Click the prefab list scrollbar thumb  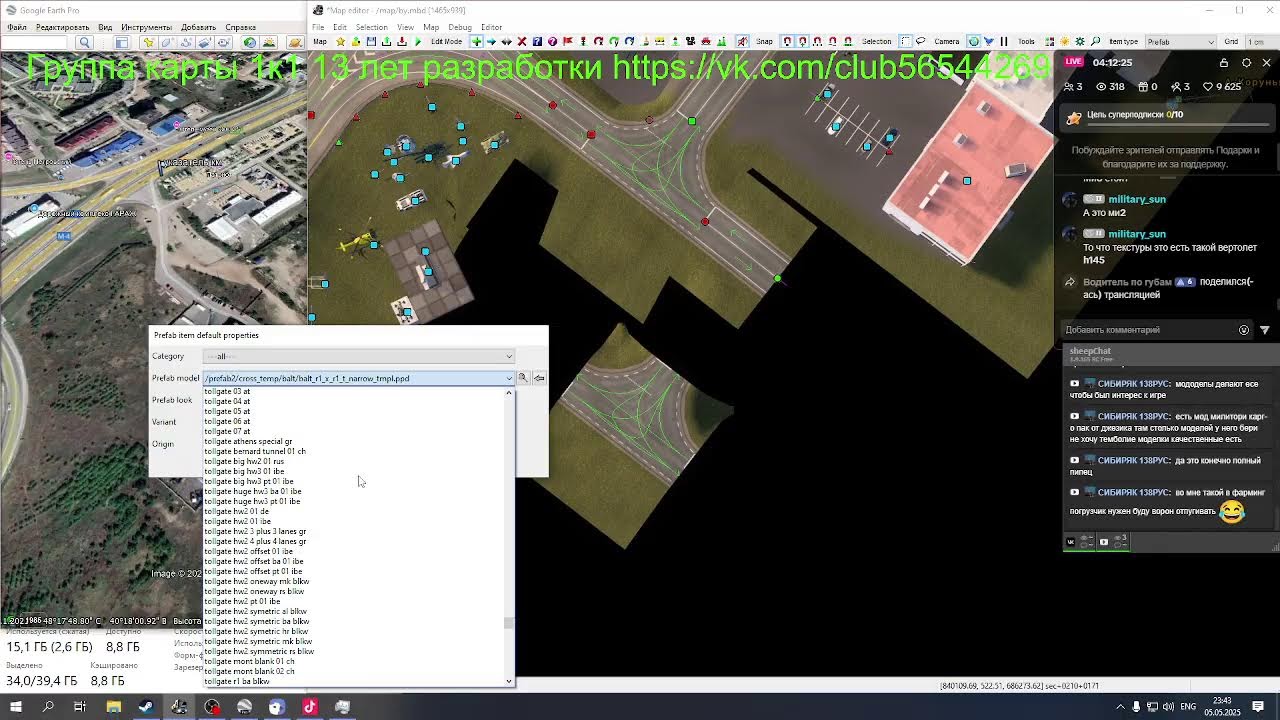(508, 622)
